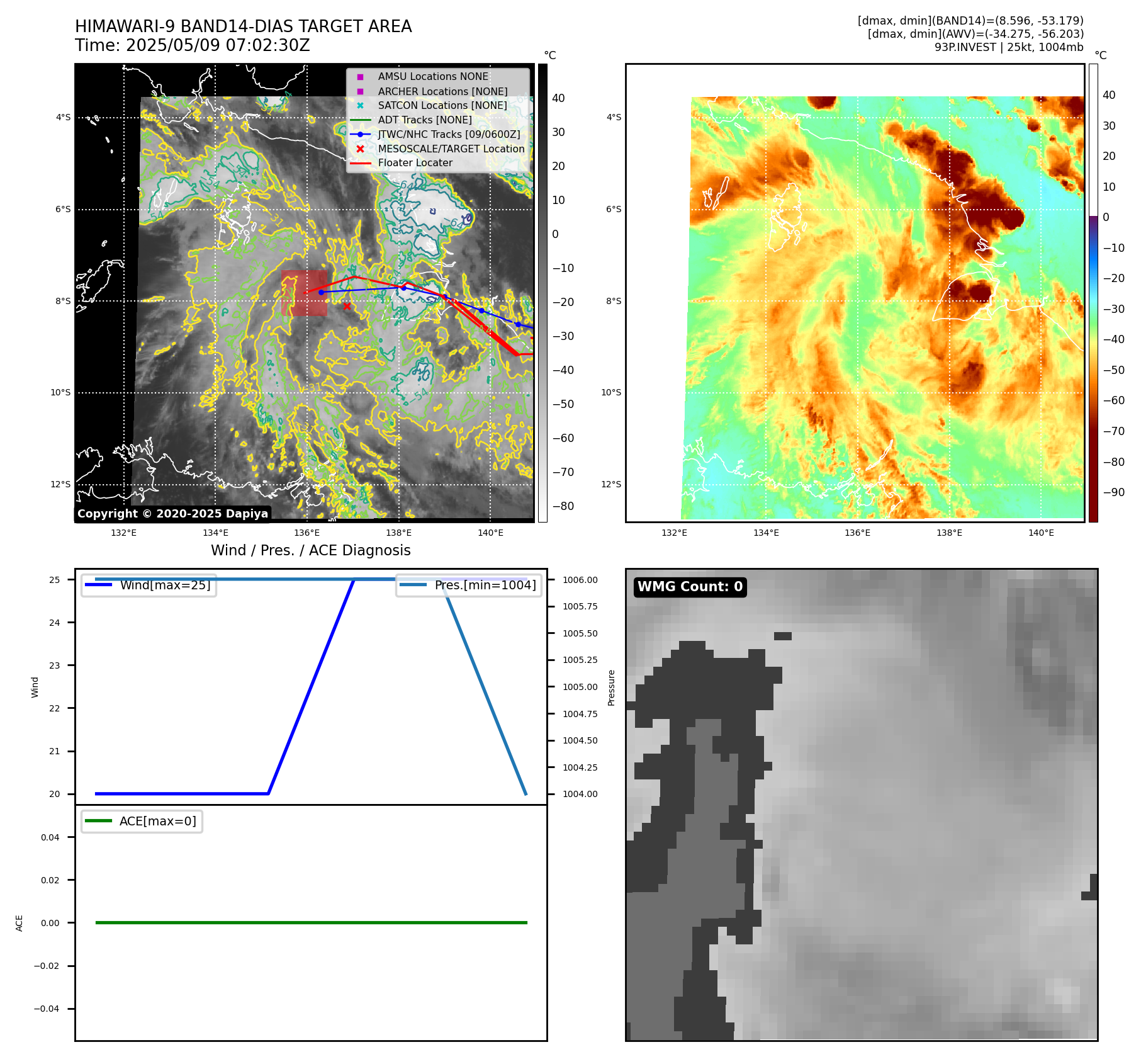Click the Pressure axis label

click(x=611, y=688)
